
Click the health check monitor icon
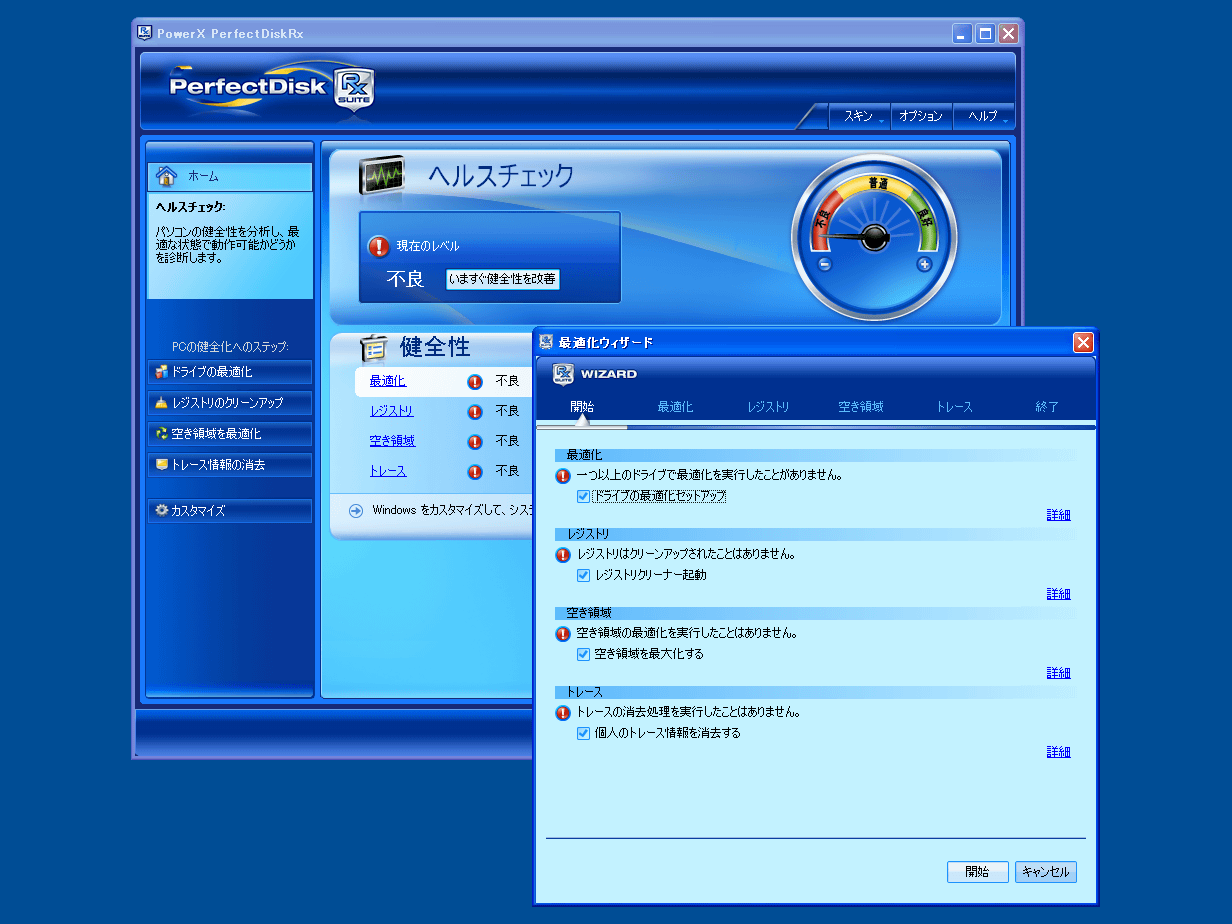click(x=382, y=177)
